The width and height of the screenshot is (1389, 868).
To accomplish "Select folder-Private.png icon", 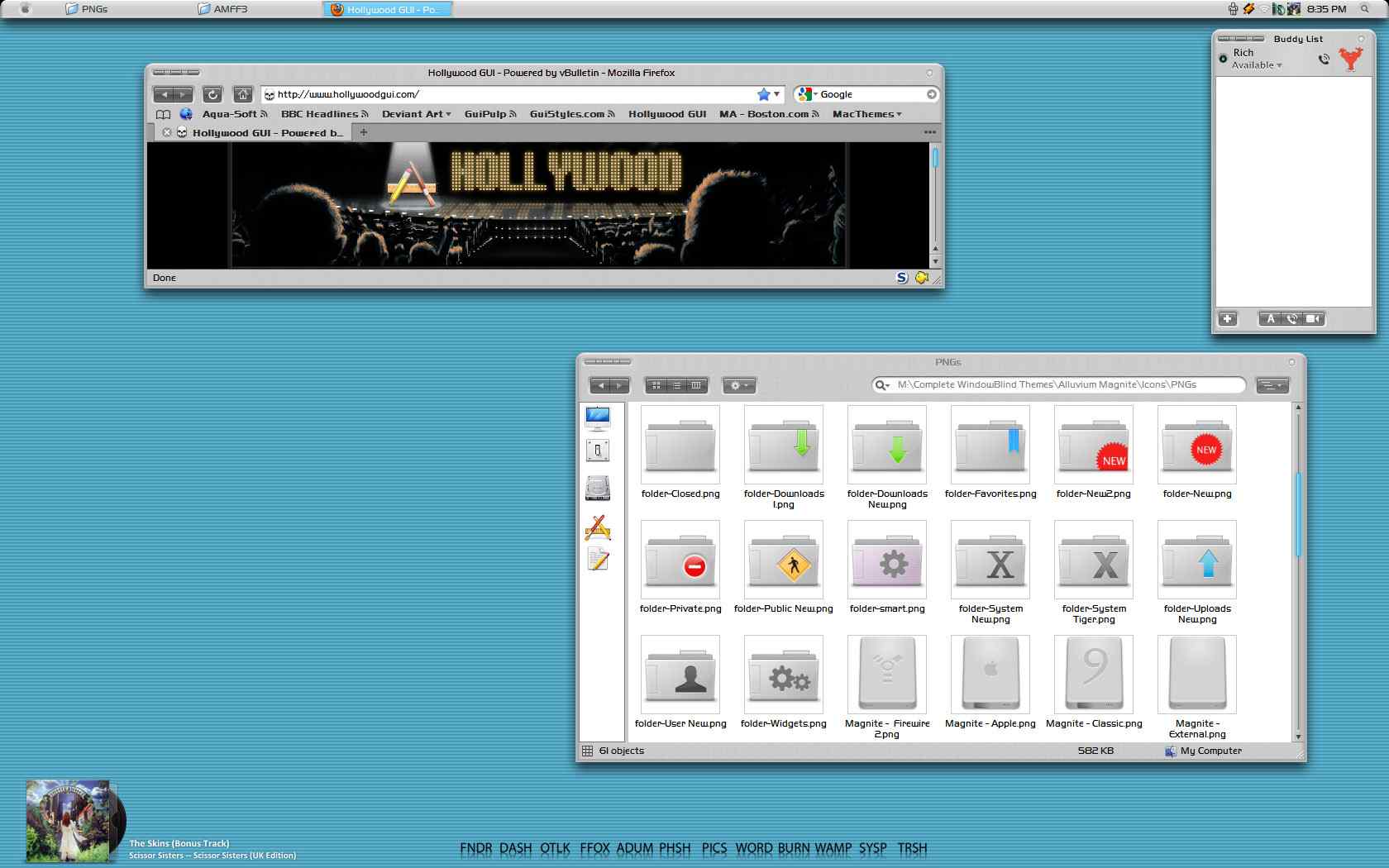I will click(680, 560).
